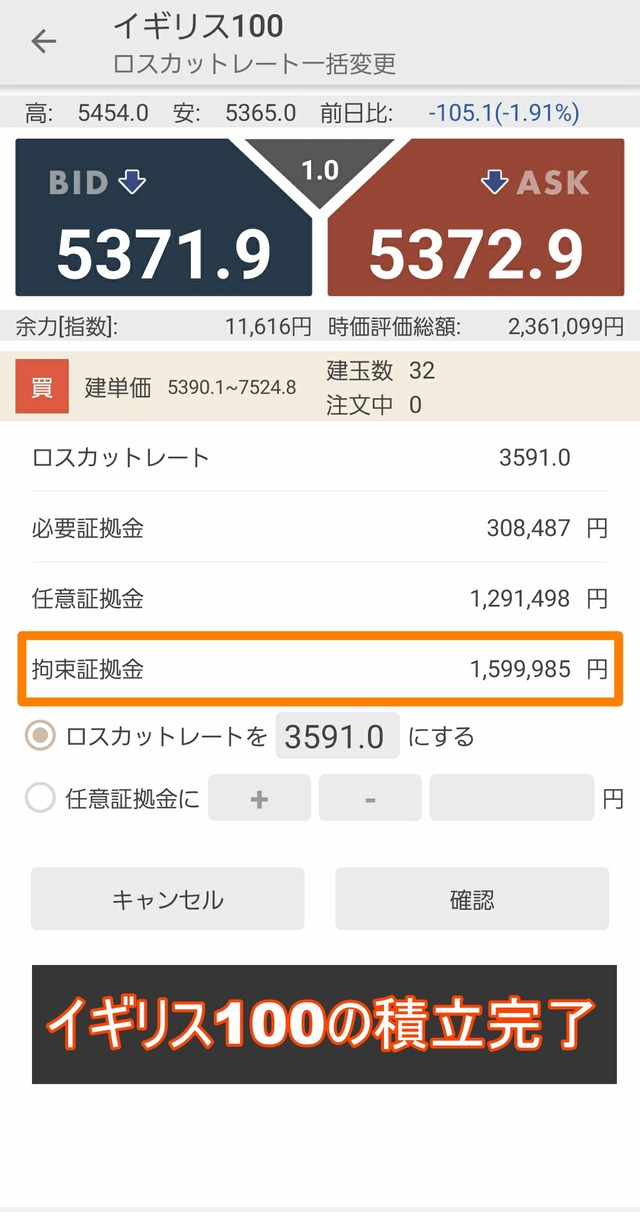Tap the back arrow to exit this screen

click(x=42, y=42)
